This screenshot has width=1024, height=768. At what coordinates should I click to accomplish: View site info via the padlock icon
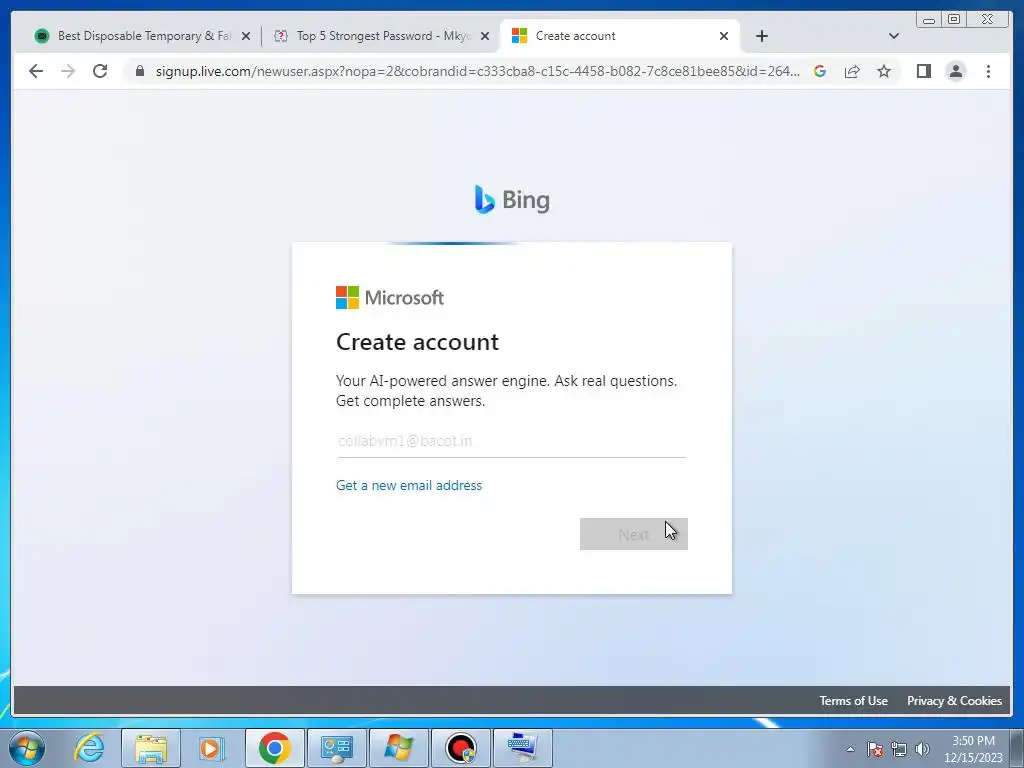(x=140, y=71)
